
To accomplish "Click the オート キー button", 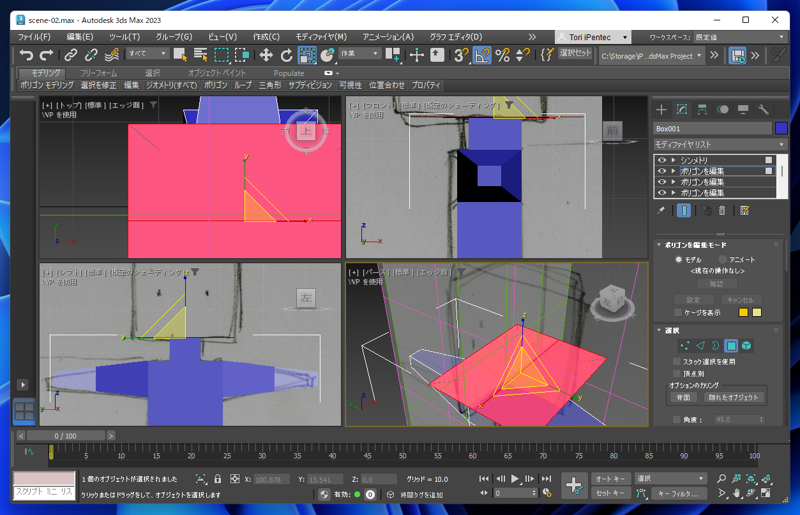I will (x=610, y=479).
